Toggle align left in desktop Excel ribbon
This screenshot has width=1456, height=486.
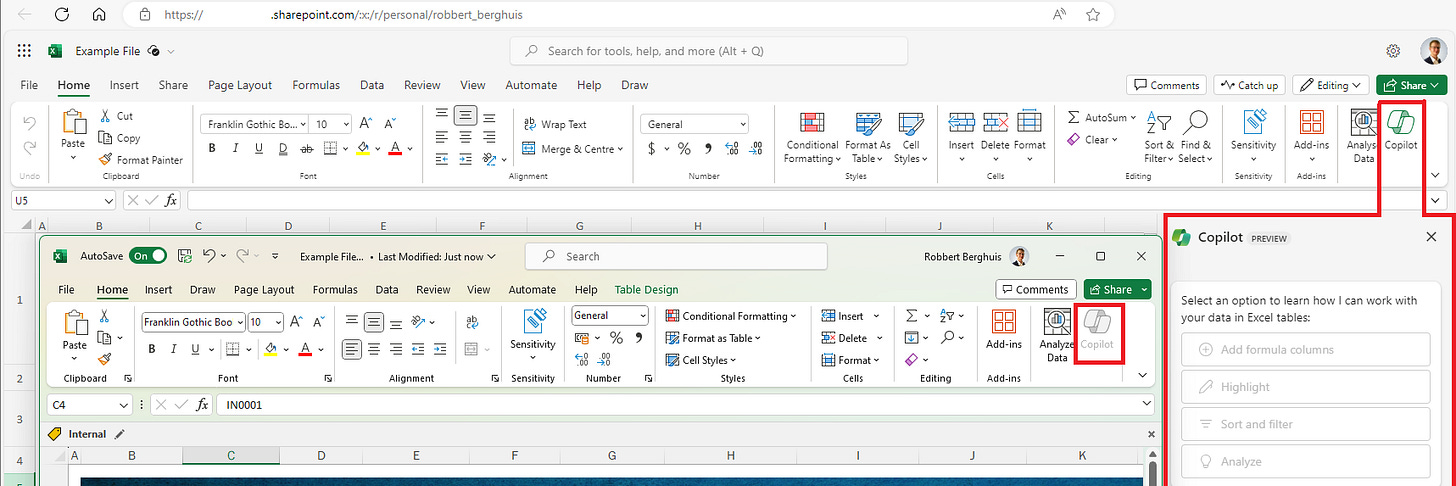click(x=352, y=349)
